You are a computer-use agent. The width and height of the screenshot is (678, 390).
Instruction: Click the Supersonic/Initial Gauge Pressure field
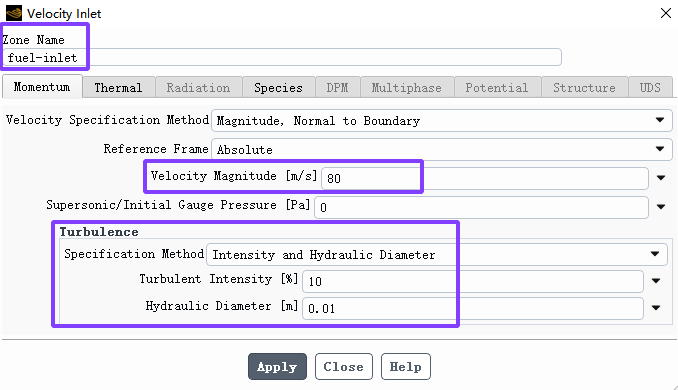481,207
